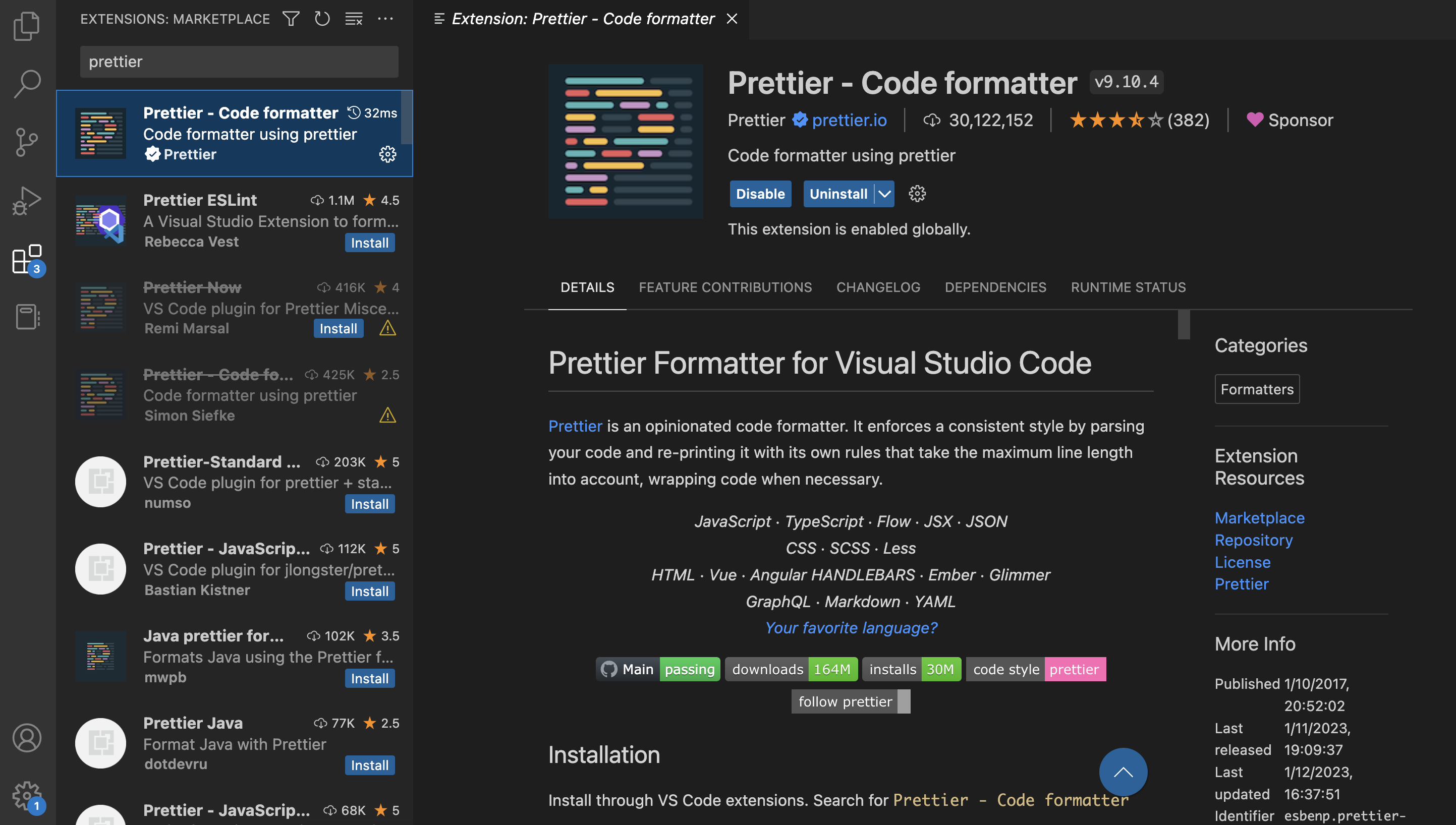
Task: Click the 30,122,152 install count
Action: pos(978,120)
